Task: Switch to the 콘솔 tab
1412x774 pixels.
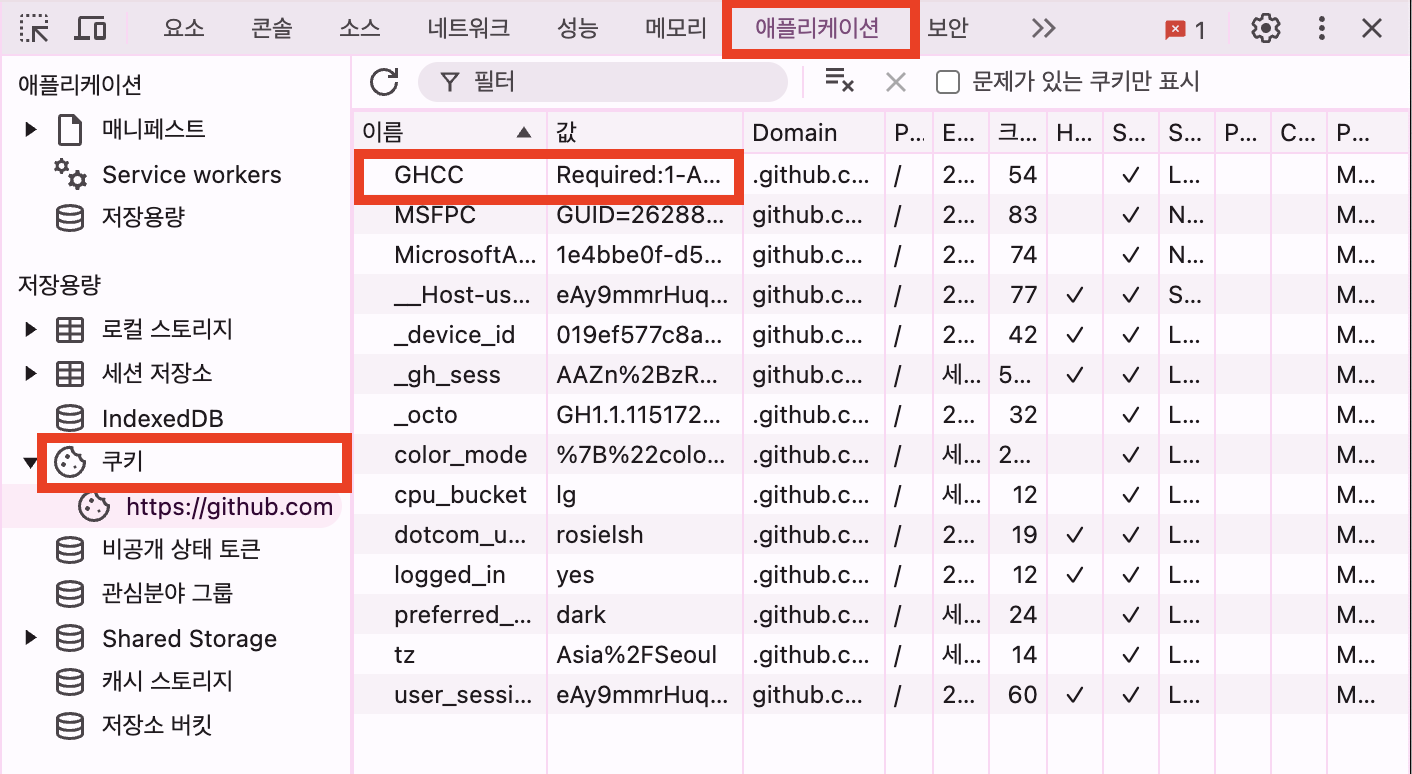Action: (272, 29)
